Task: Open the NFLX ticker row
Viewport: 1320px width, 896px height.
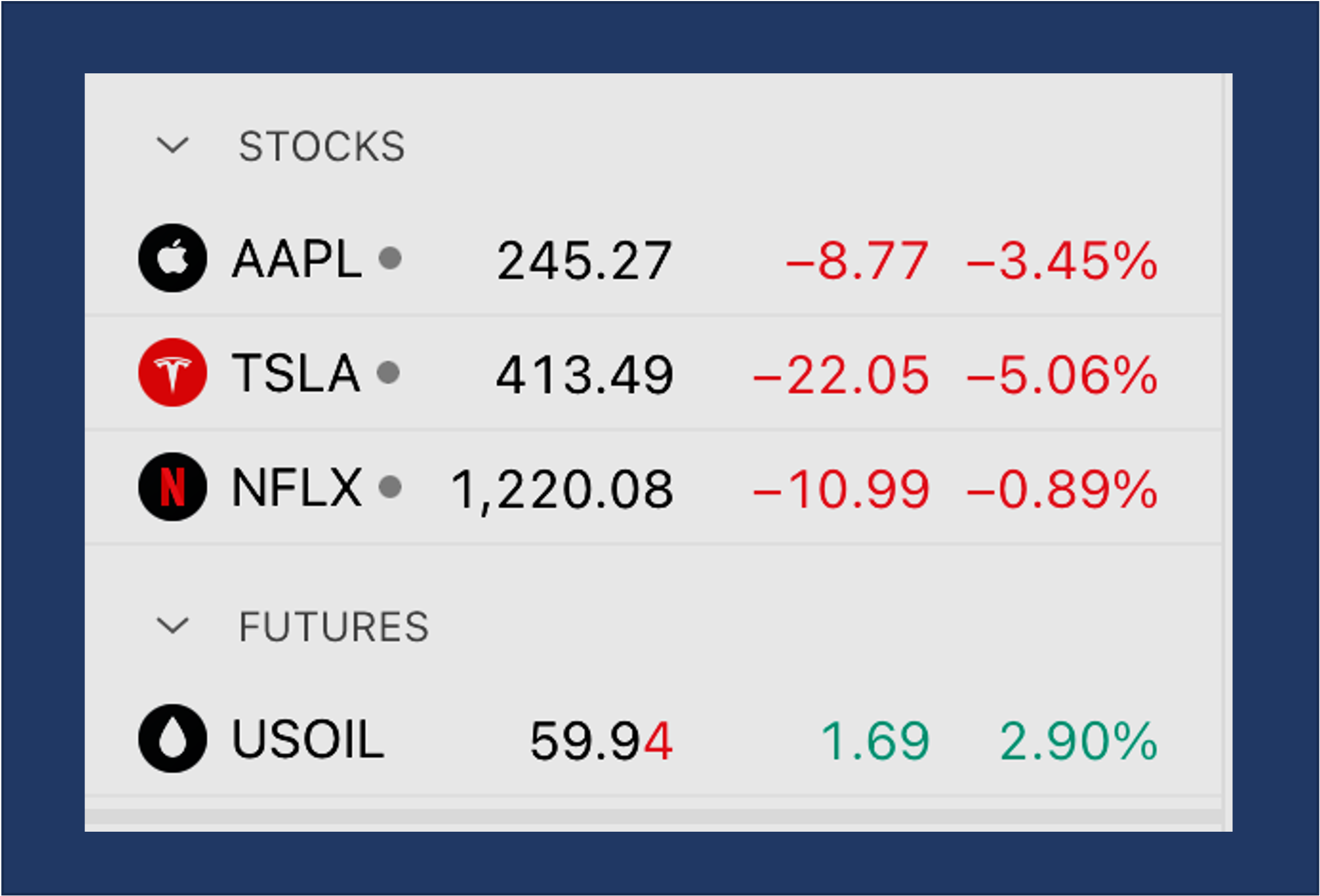Action: click(x=653, y=487)
